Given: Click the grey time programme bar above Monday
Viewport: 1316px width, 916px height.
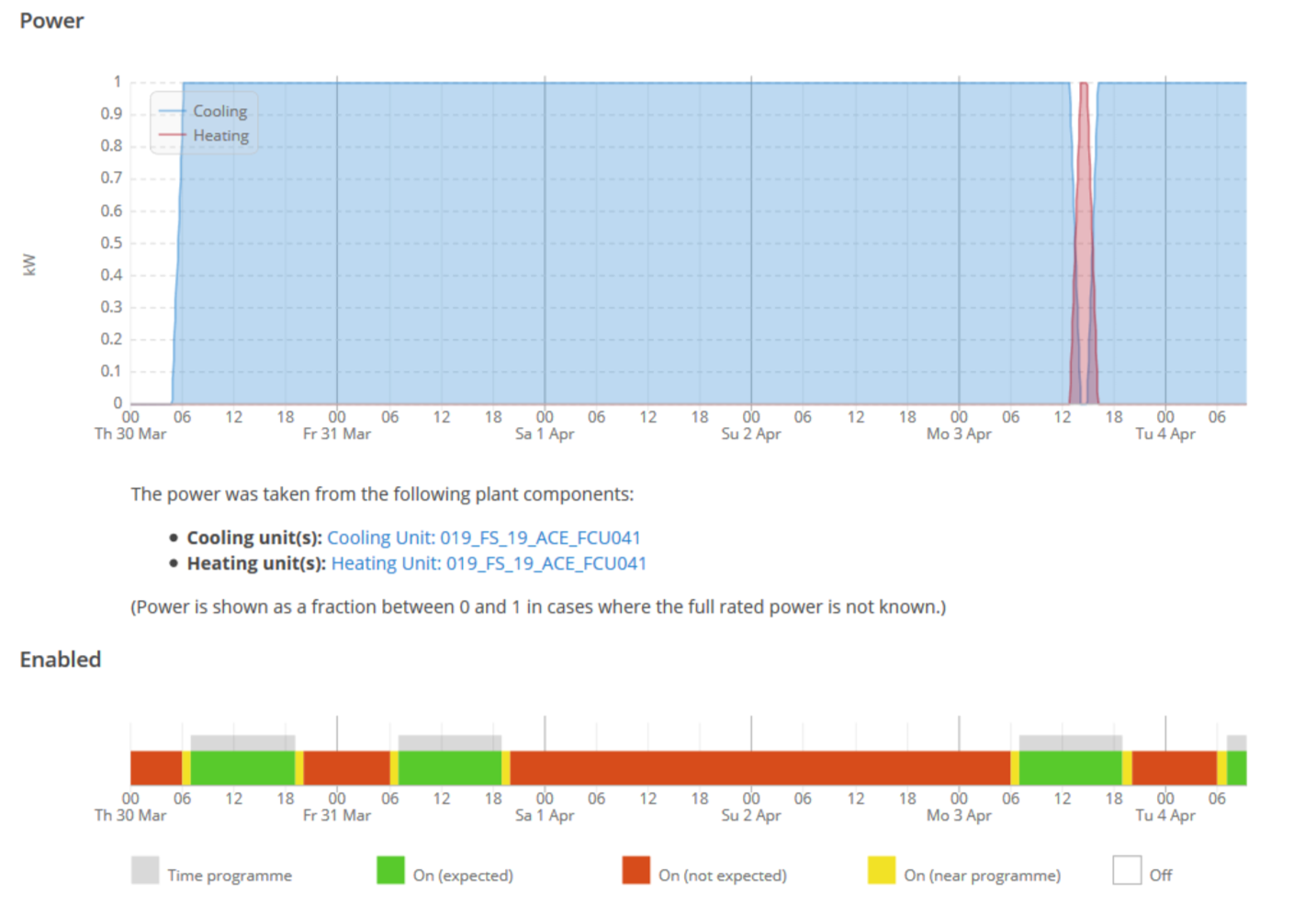Looking at the screenshot, I should pos(1071,743).
